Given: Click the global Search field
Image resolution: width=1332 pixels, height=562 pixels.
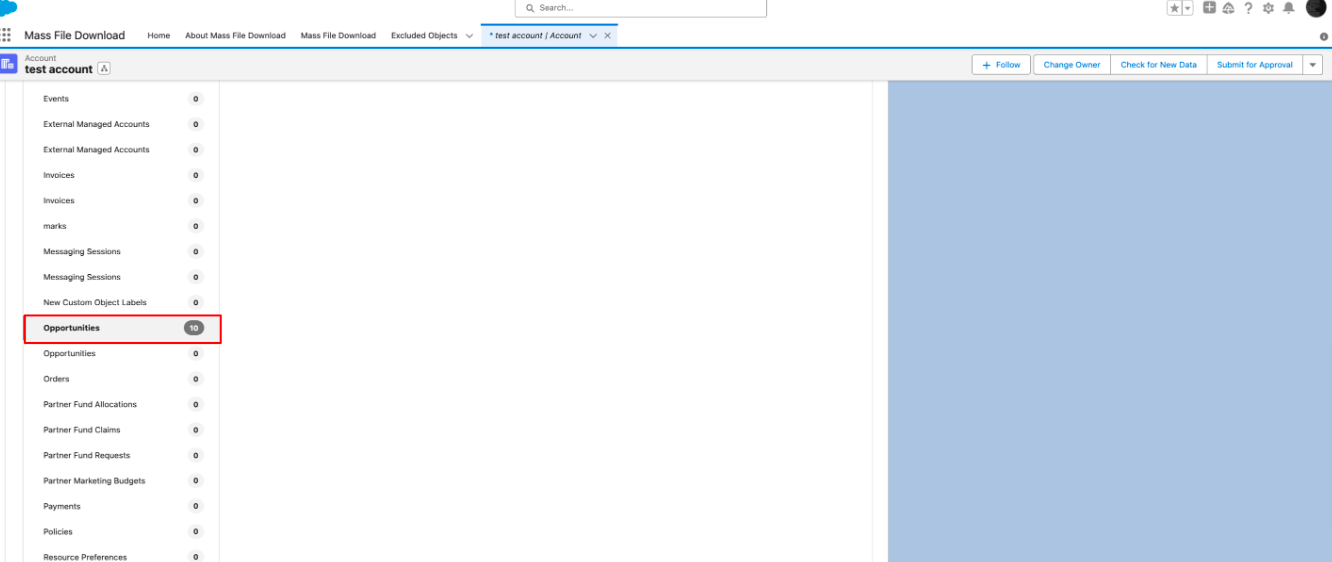Looking at the screenshot, I should [x=640, y=8].
